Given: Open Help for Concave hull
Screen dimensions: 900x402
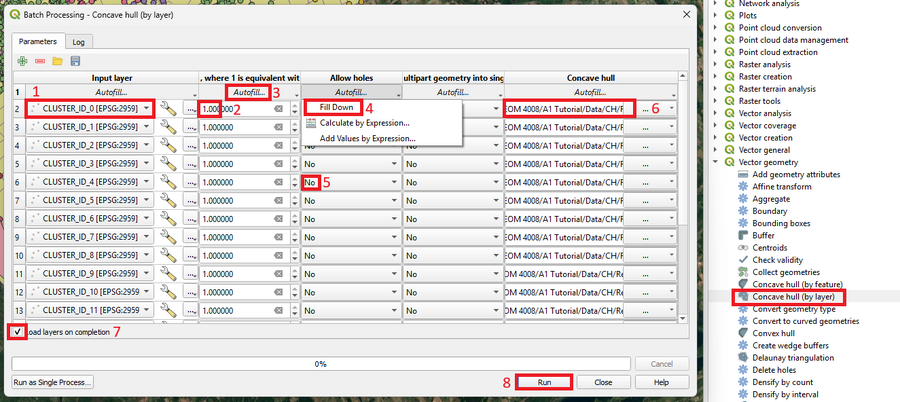Looking at the screenshot, I should (x=662, y=382).
